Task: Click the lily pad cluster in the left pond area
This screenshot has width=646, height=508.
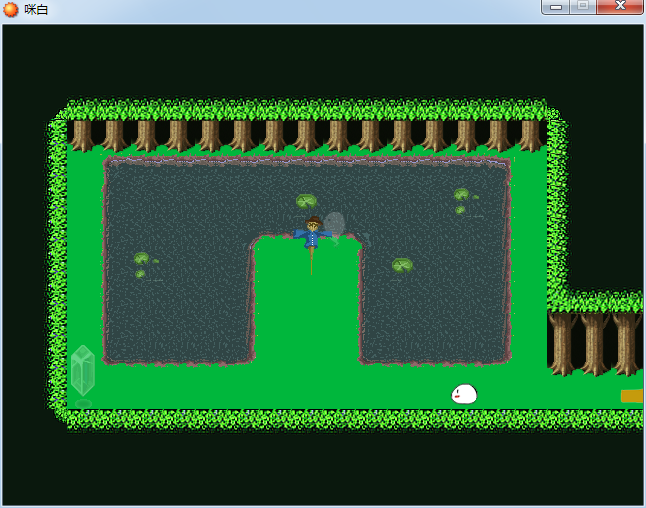Action: [x=146, y=265]
